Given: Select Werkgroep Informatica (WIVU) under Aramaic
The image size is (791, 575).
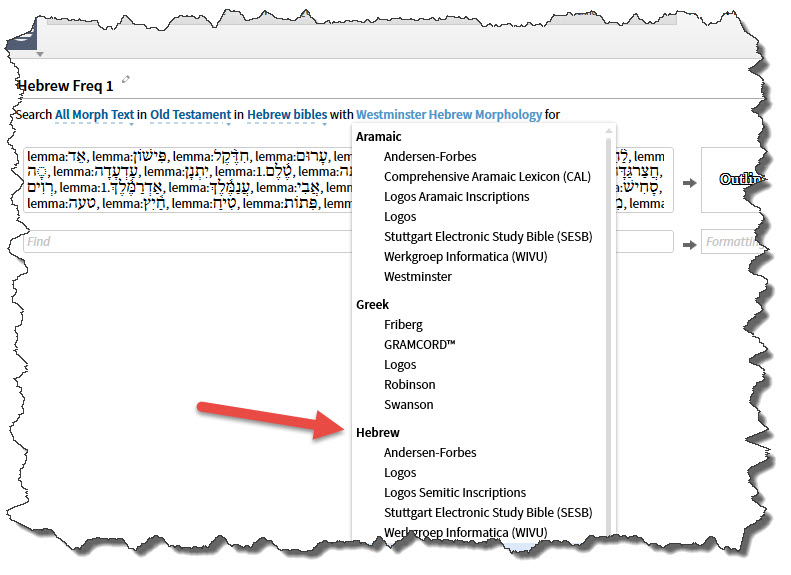Looking at the screenshot, I should click(466, 257).
